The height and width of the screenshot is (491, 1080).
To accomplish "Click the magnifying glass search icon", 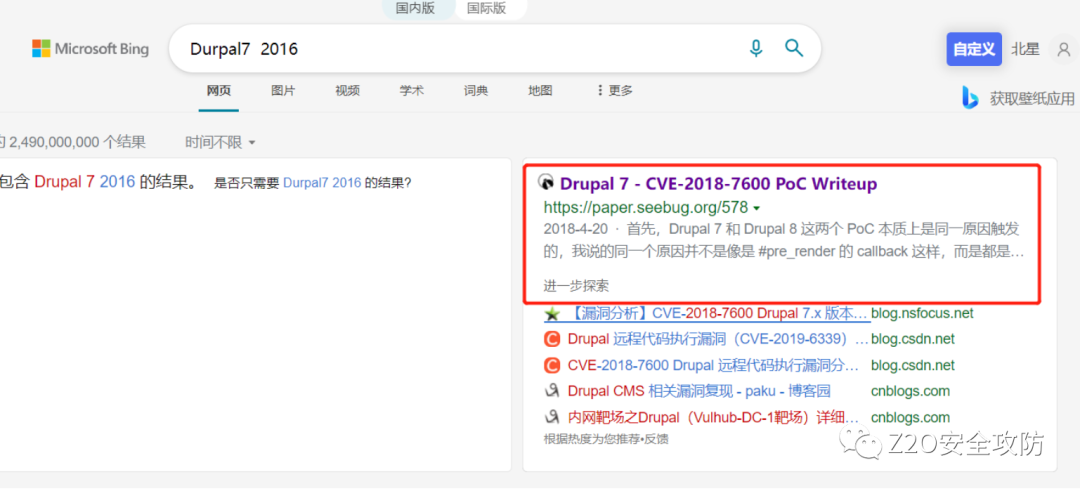I will click(794, 48).
